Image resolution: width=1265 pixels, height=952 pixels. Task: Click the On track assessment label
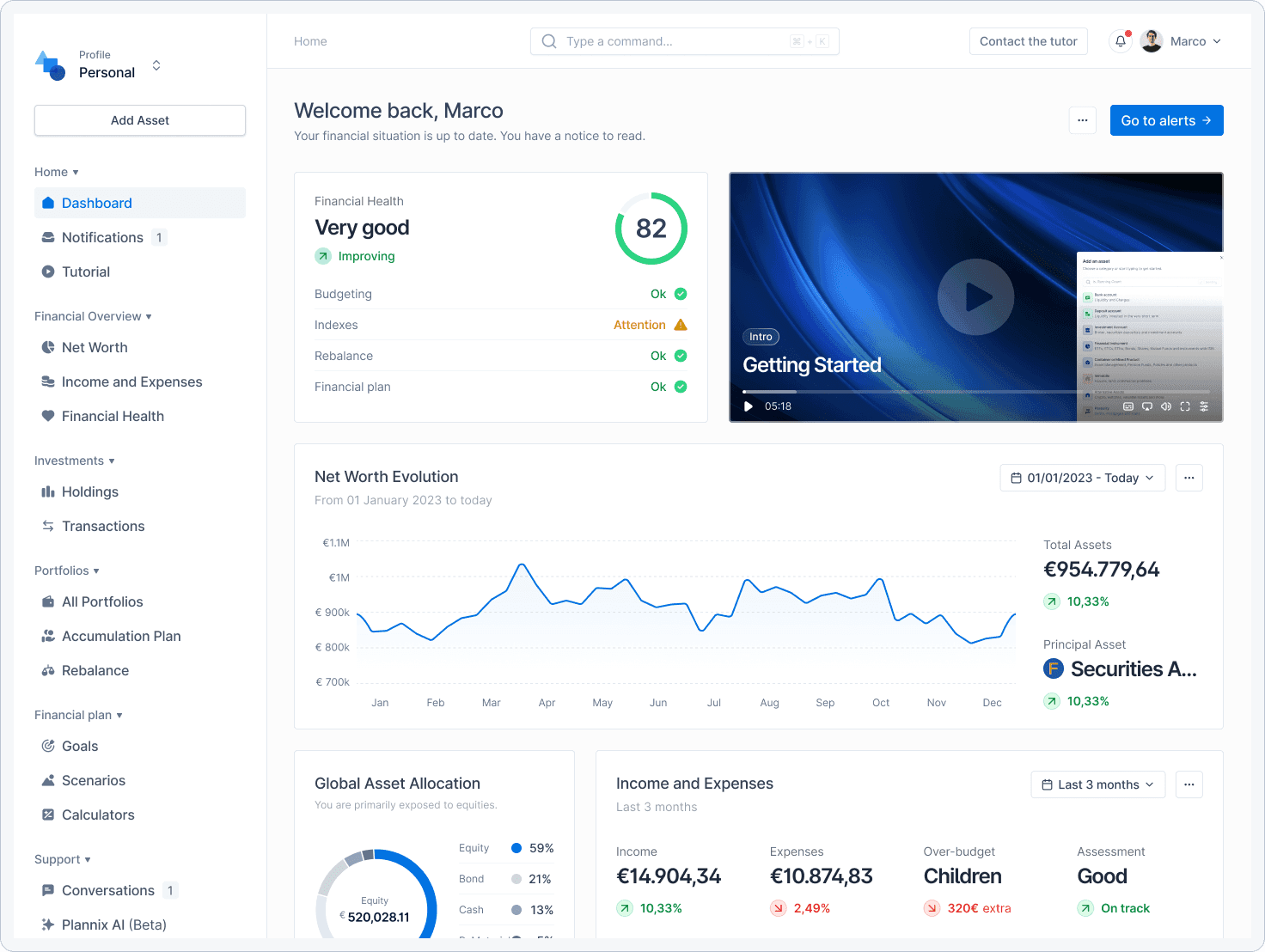tap(1125, 908)
